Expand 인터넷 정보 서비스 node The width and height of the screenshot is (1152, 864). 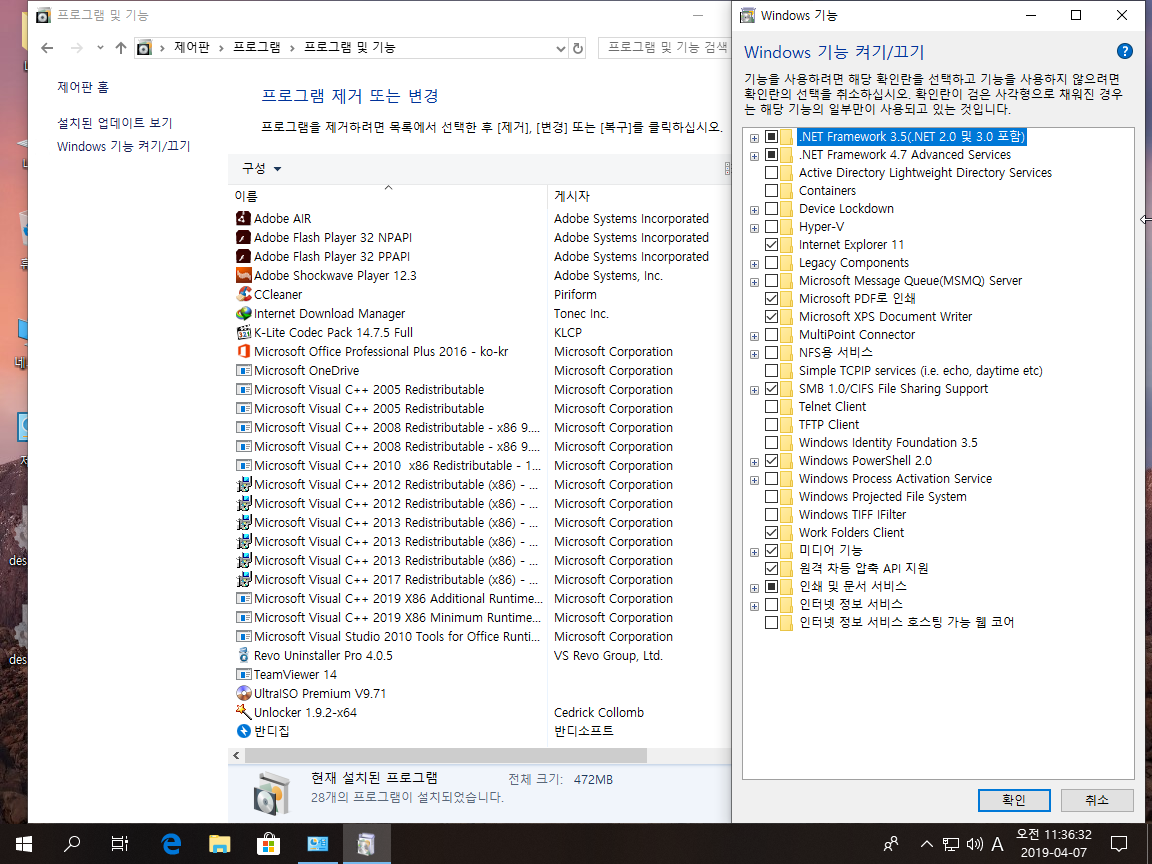coord(755,606)
